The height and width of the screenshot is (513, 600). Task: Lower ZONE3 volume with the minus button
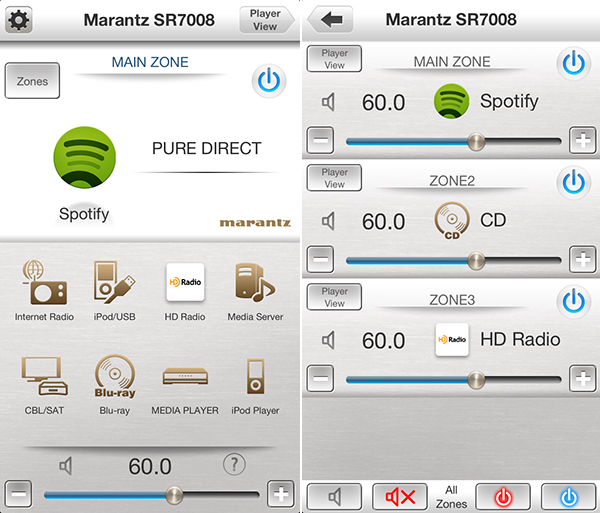pyautogui.click(x=320, y=378)
